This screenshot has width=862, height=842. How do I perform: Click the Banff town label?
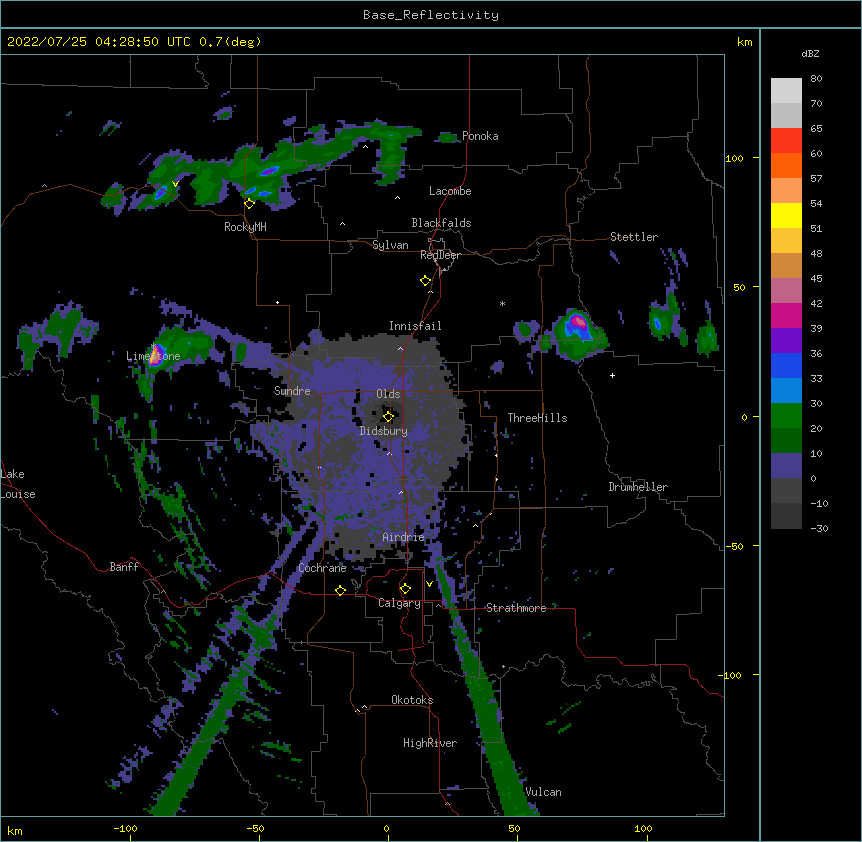tap(124, 567)
